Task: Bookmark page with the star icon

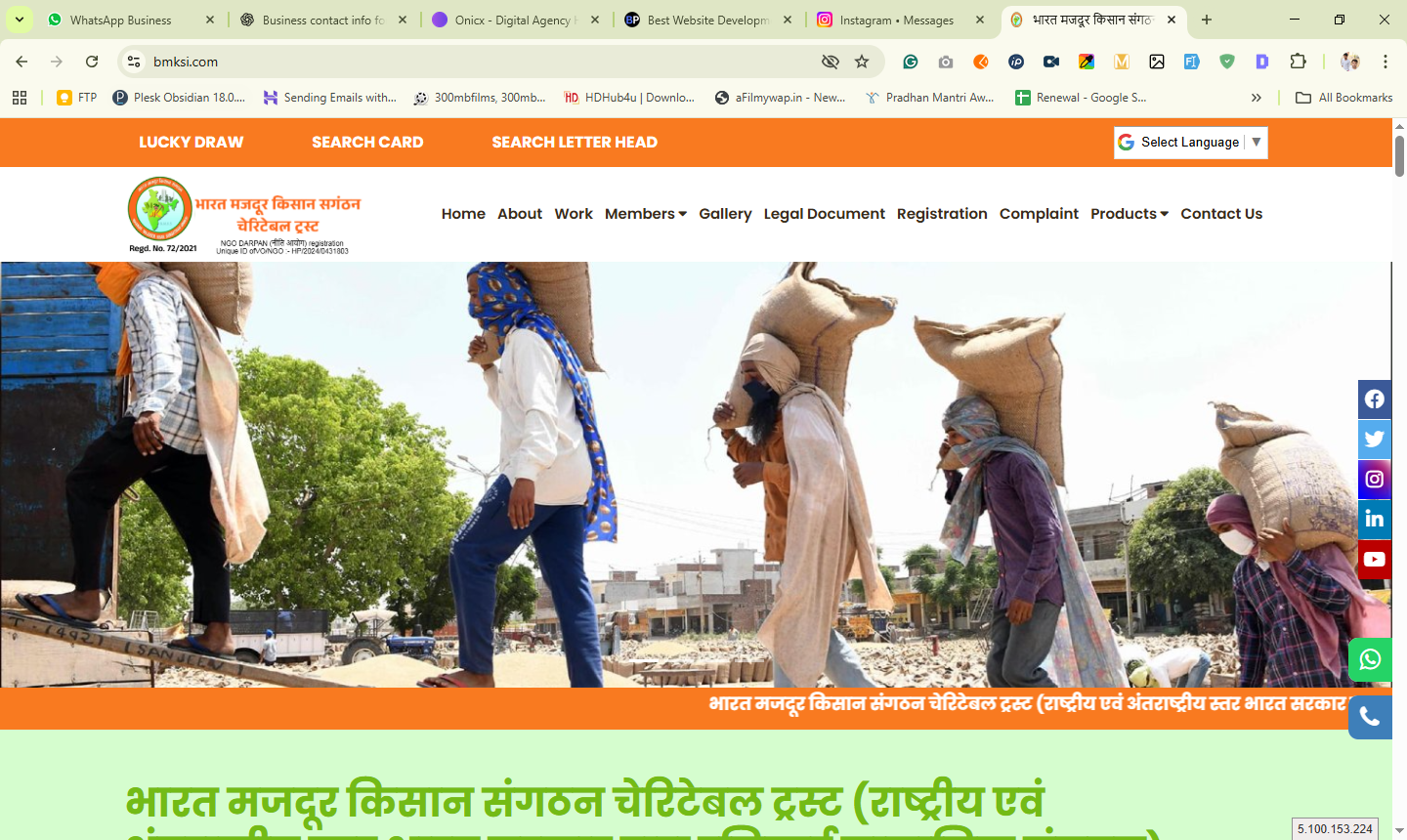Action: [x=862, y=62]
